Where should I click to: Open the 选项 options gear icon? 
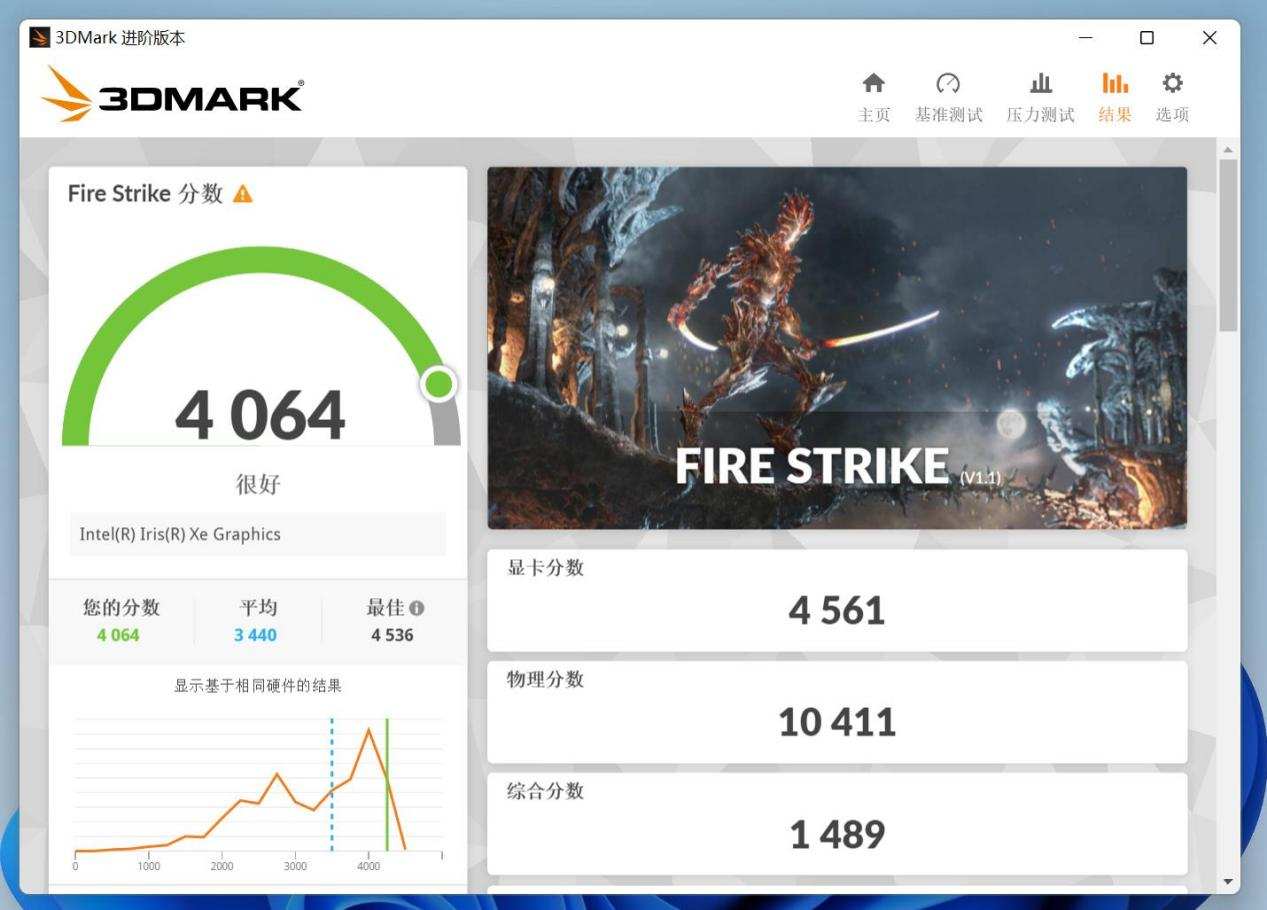[1172, 84]
